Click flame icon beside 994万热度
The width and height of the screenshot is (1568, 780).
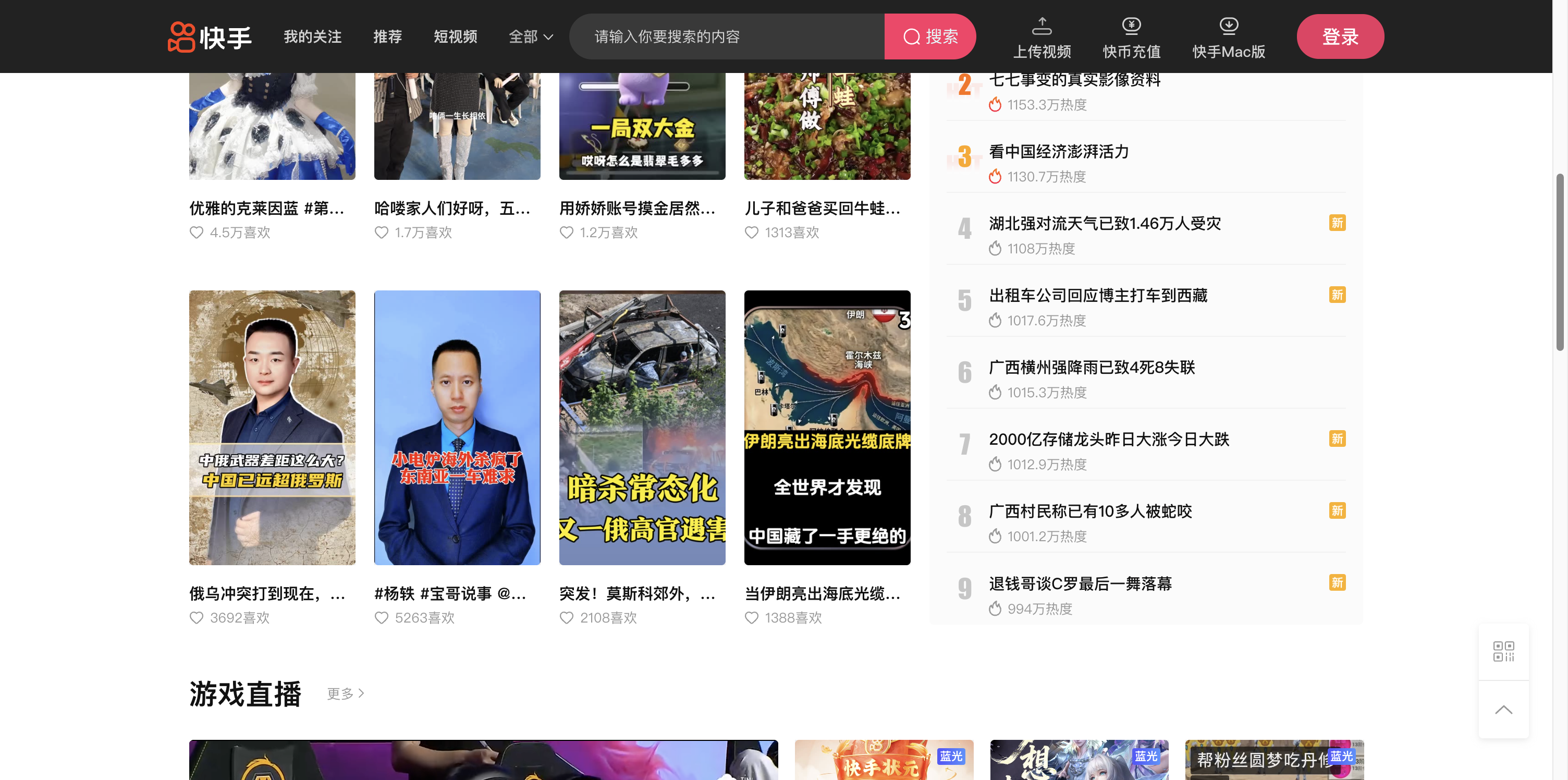[995, 609]
